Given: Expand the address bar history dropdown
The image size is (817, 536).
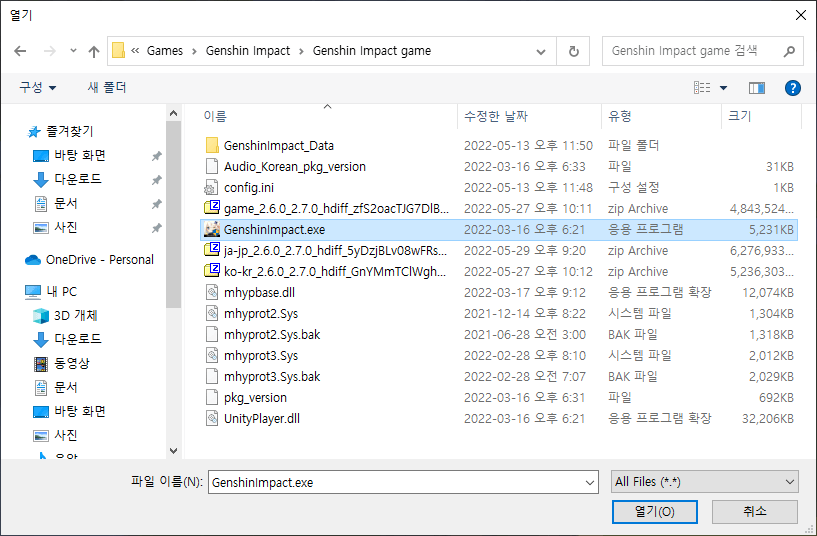Looking at the screenshot, I should [541, 51].
